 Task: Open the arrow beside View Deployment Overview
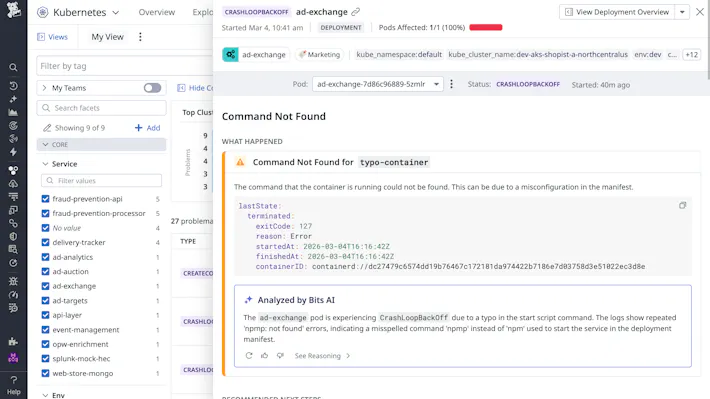(x=682, y=12)
